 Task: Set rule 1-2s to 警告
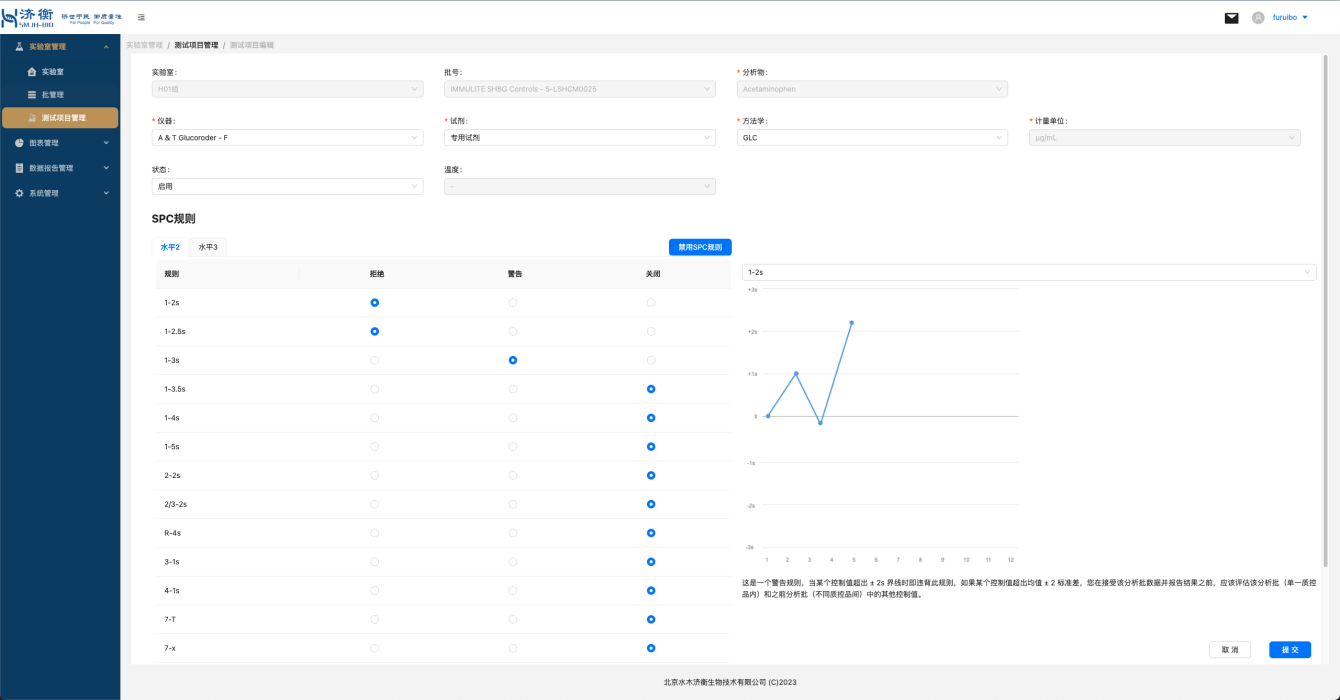pyautogui.click(x=513, y=302)
